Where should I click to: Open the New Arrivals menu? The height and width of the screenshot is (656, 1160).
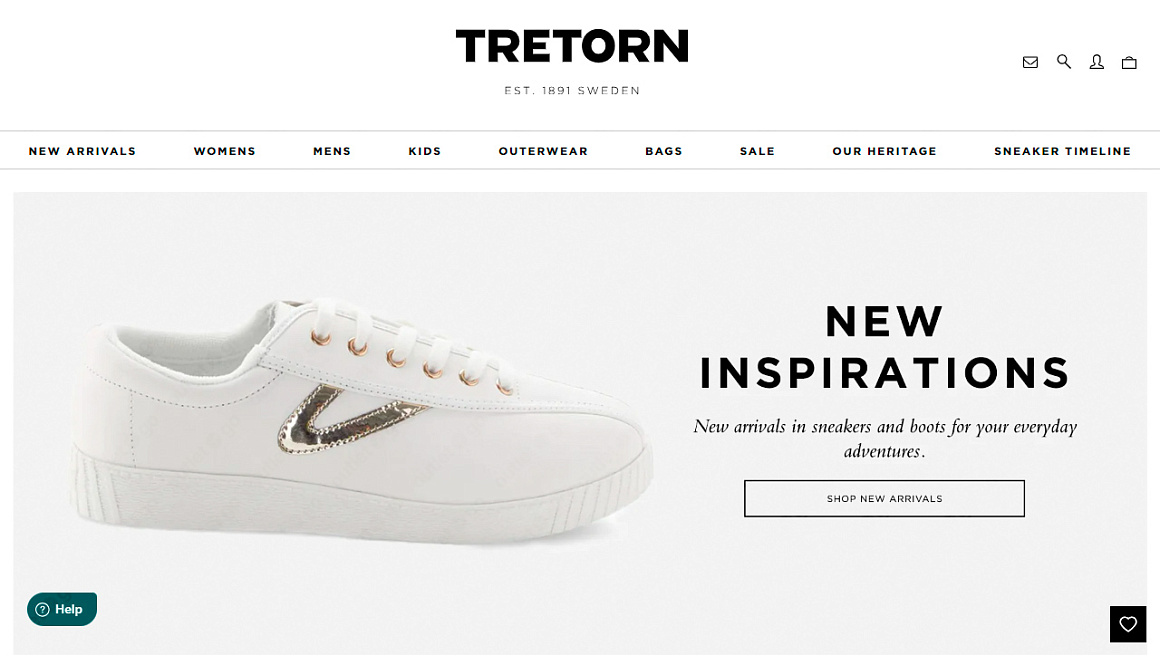click(82, 151)
